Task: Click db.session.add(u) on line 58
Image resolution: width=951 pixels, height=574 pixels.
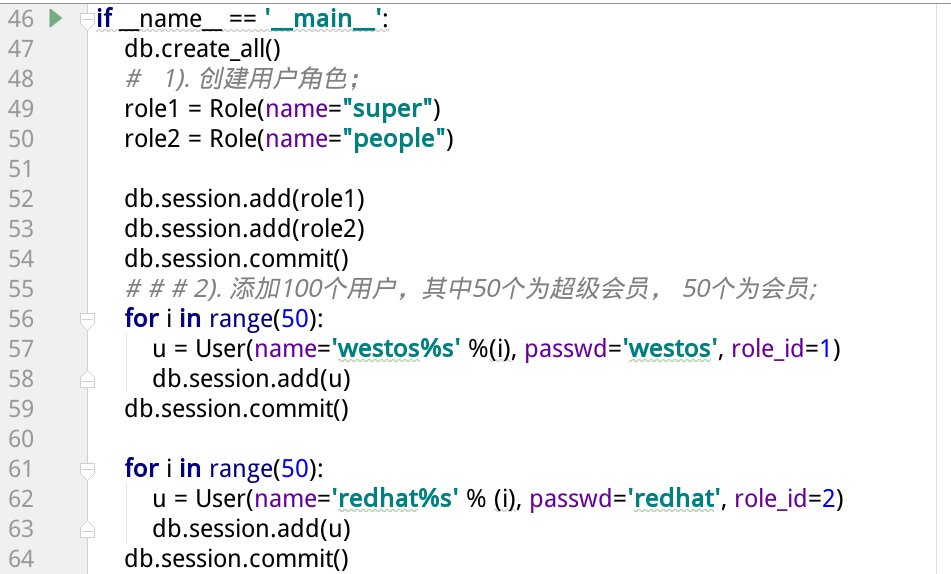Action: click(252, 379)
